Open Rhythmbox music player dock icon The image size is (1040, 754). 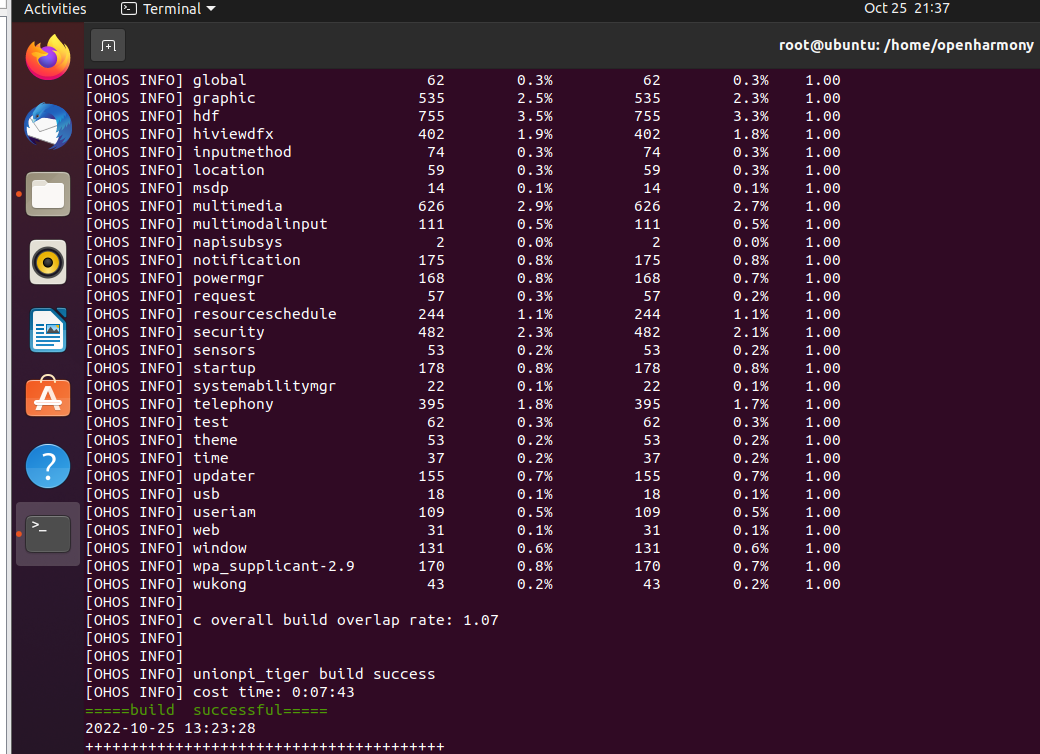click(48, 262)
